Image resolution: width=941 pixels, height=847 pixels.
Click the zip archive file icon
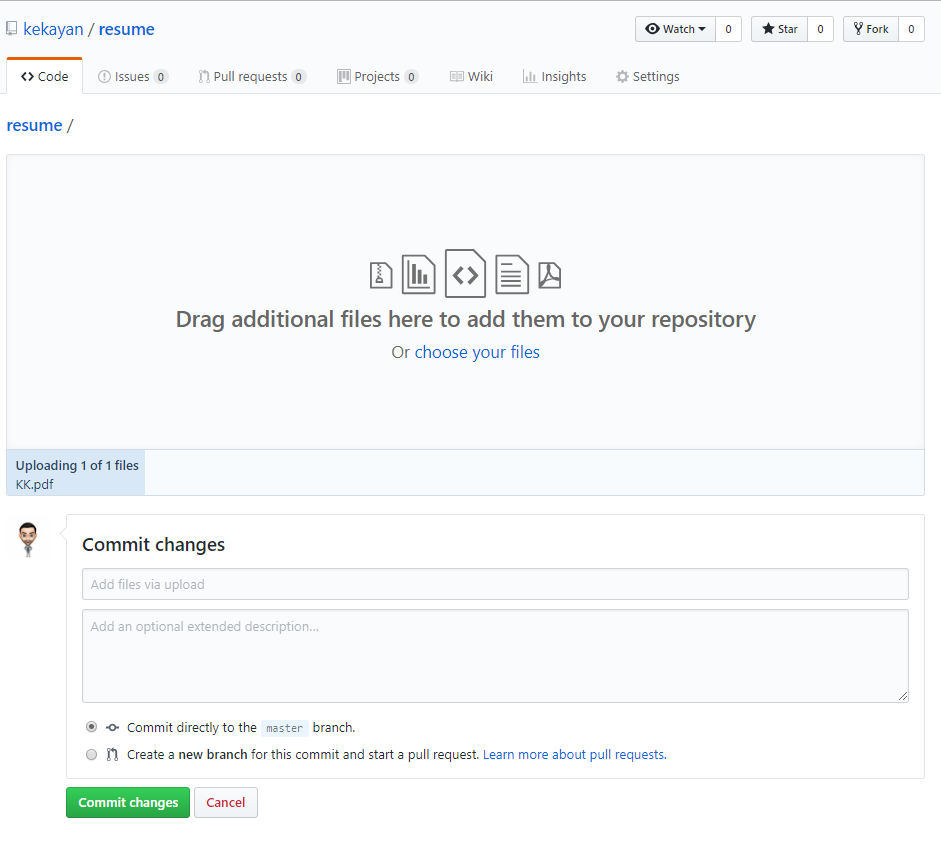click(x=381, y=276)
